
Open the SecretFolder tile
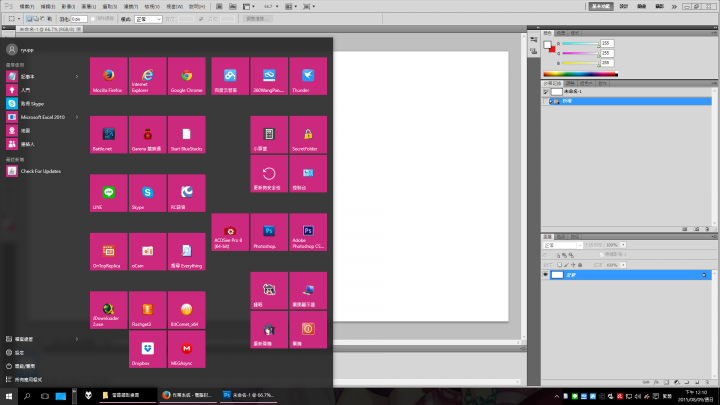coord(308,134)
